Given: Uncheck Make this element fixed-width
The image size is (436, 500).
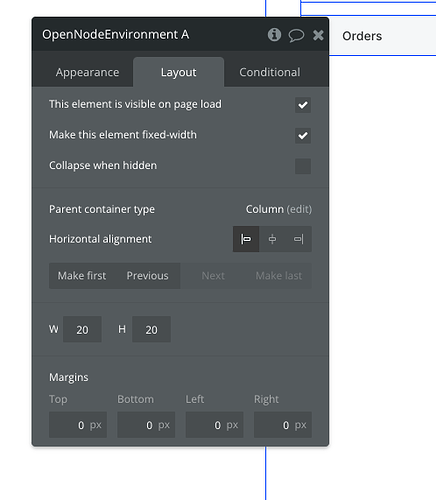Looking at the screenshot, I should click(303, 136).
